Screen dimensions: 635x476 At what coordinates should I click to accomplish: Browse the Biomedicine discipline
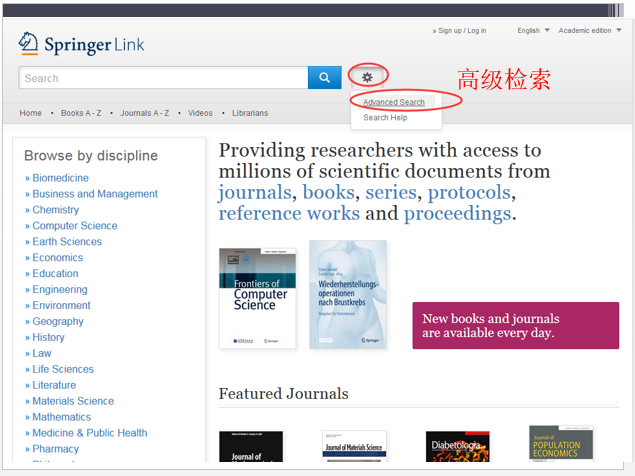tap(60, 178)
